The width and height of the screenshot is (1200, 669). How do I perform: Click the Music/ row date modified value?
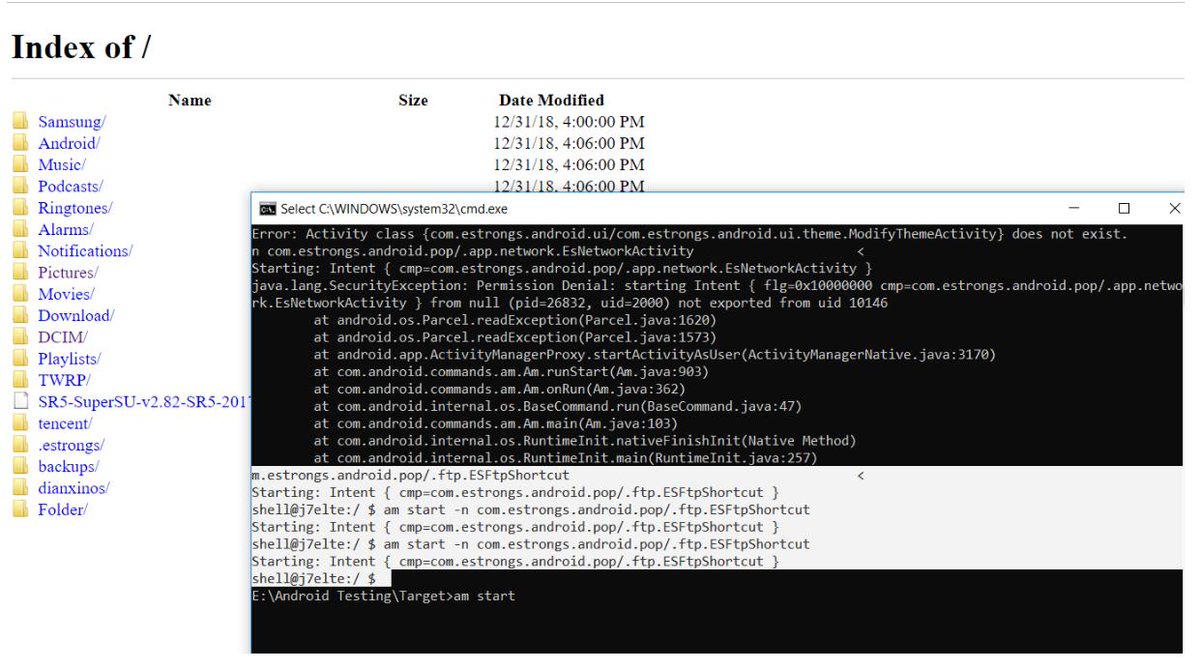point(569,165)
